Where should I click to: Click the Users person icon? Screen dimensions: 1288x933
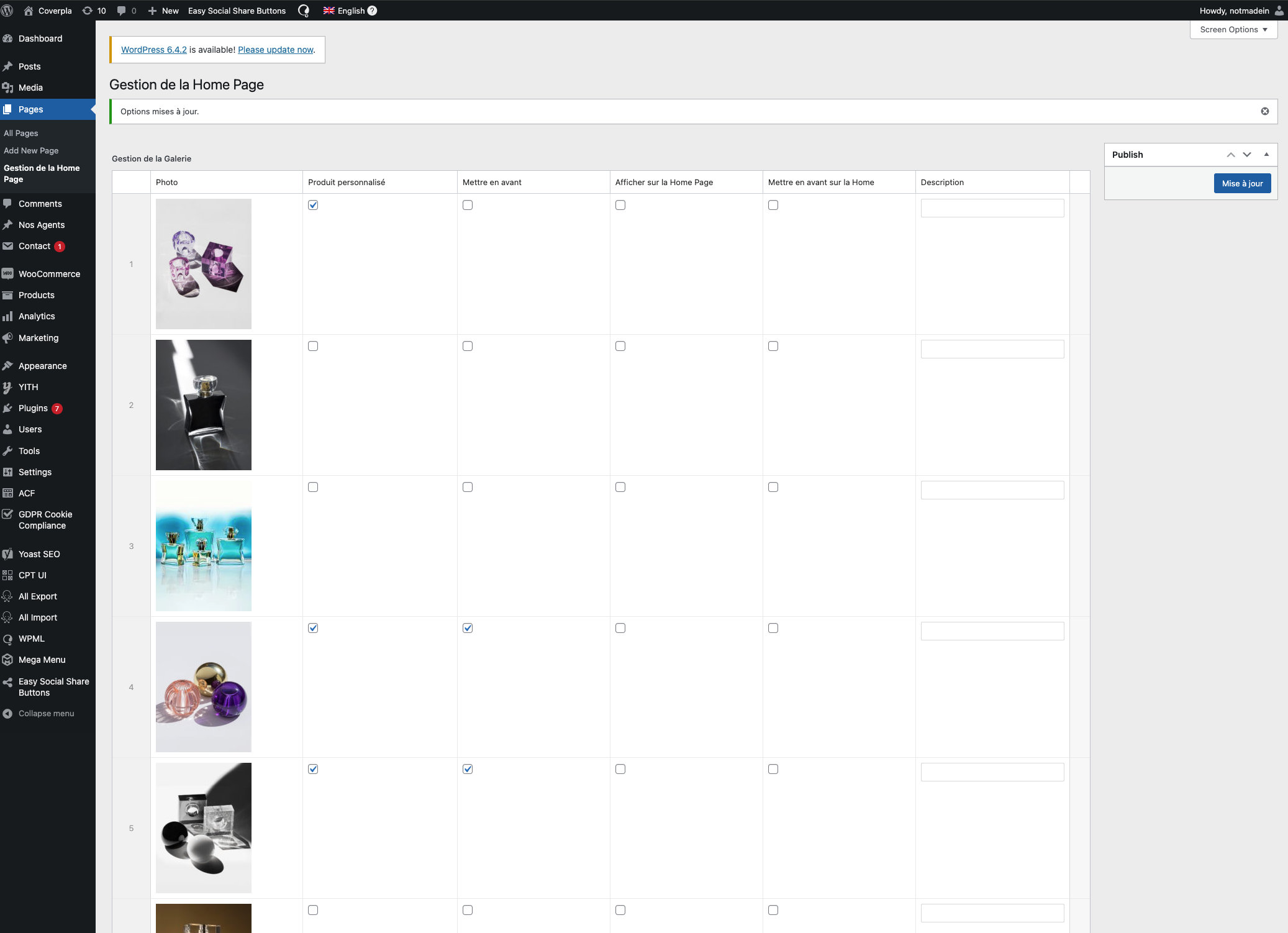(x=8, y=429)
